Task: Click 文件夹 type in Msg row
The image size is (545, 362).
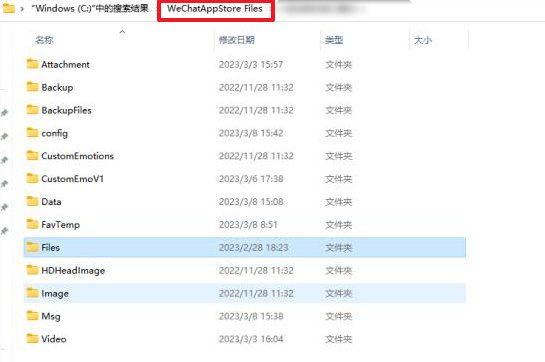Action: [x=339, y=316]
